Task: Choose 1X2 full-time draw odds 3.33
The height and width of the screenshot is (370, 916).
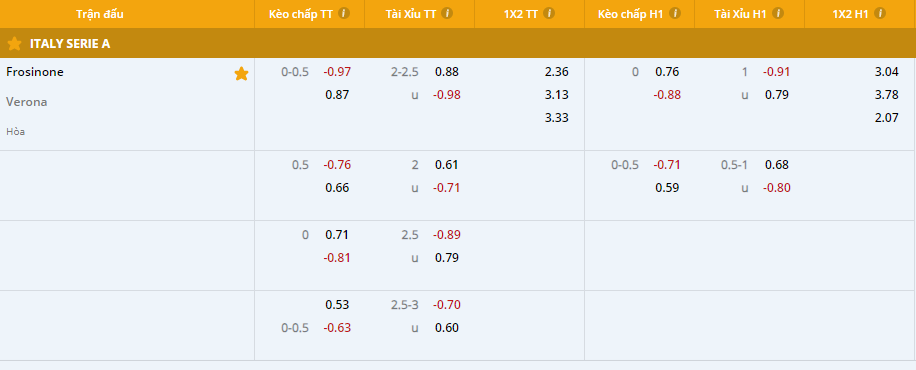Action: [x=557, y=117]
